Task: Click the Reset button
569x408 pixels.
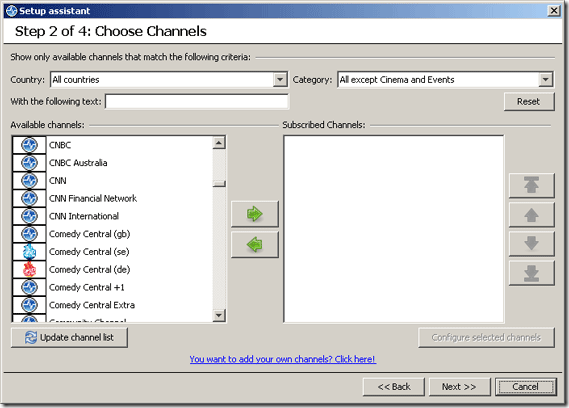Action: pyautogui.click(x=529, y=102)
